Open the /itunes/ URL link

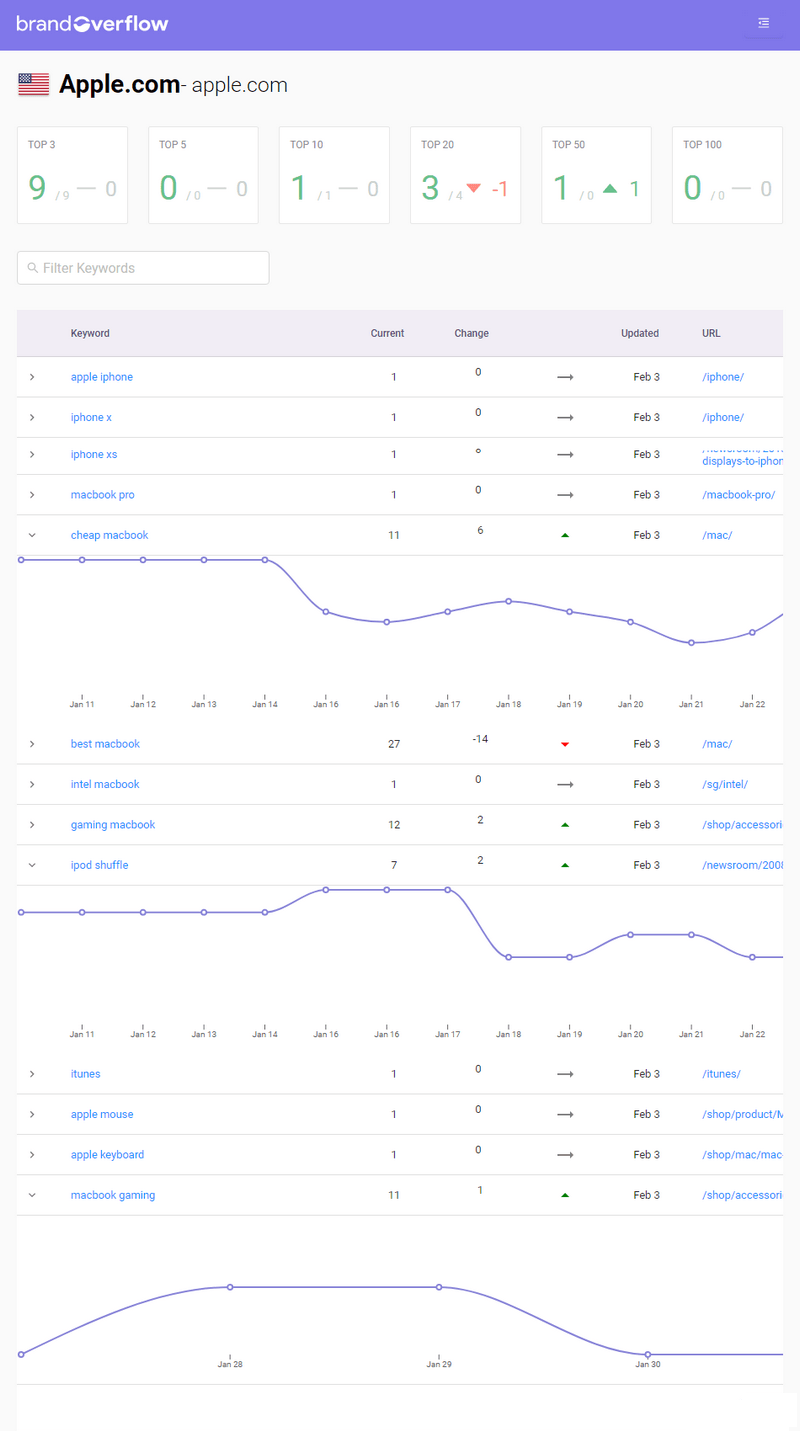tap(721, 1074)
